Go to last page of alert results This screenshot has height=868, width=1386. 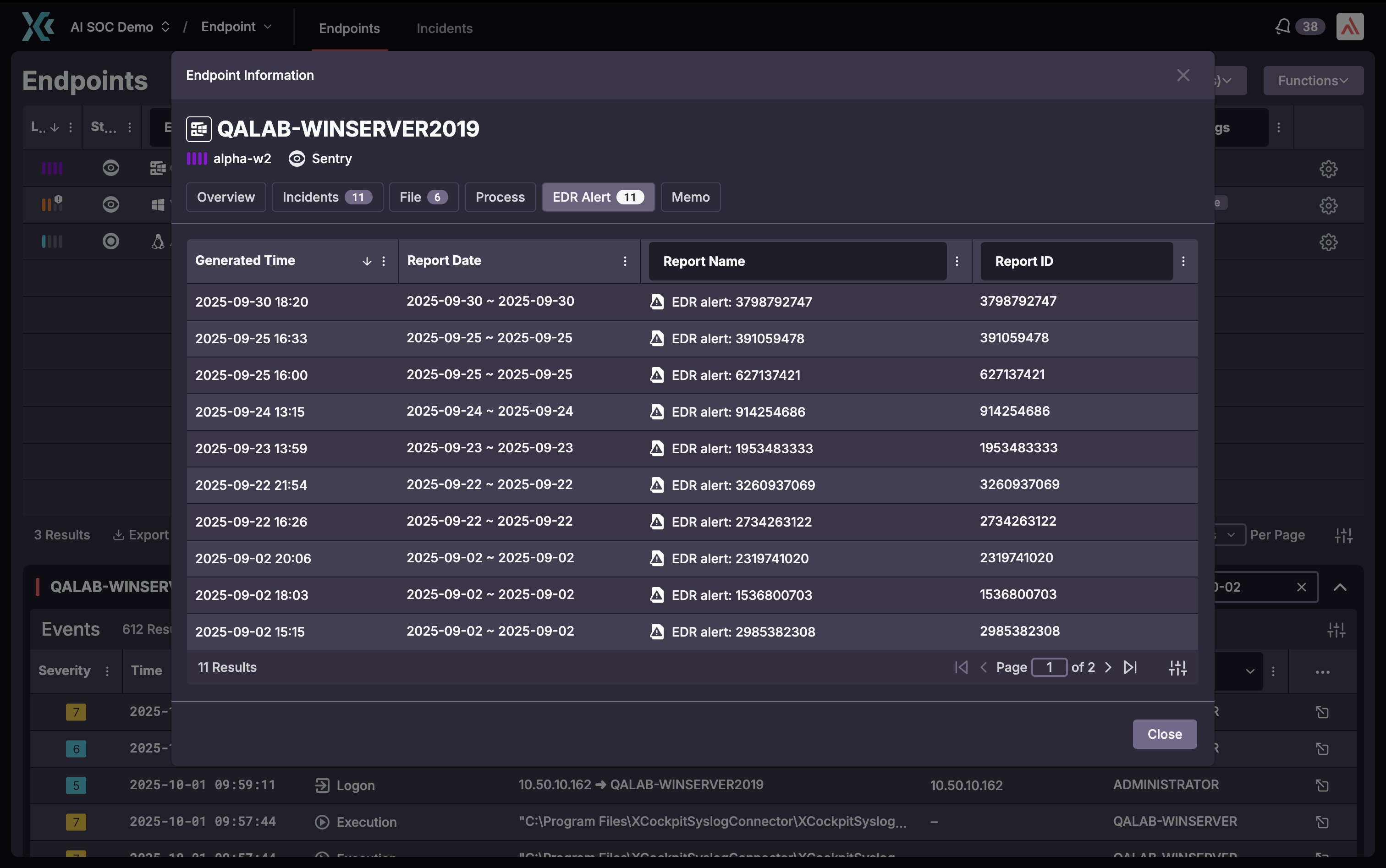click(x=1130, y=667)
